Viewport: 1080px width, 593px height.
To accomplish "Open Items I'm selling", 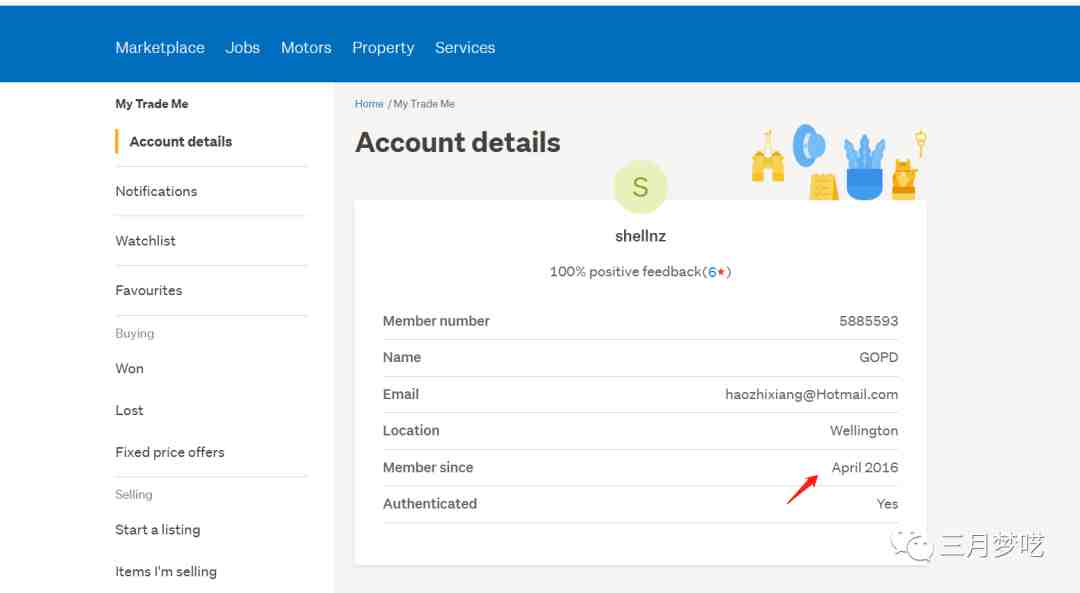I will [x=166, y=572].
